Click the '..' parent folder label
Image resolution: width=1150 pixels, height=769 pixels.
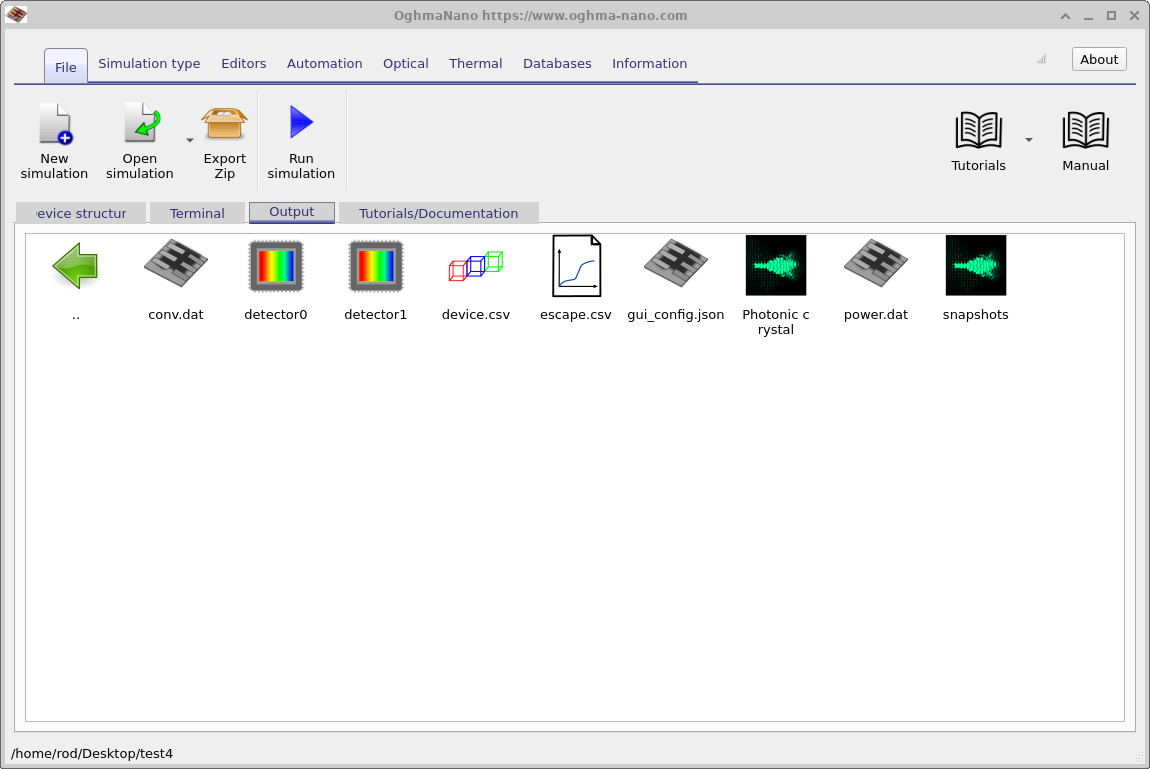[76, 316]
